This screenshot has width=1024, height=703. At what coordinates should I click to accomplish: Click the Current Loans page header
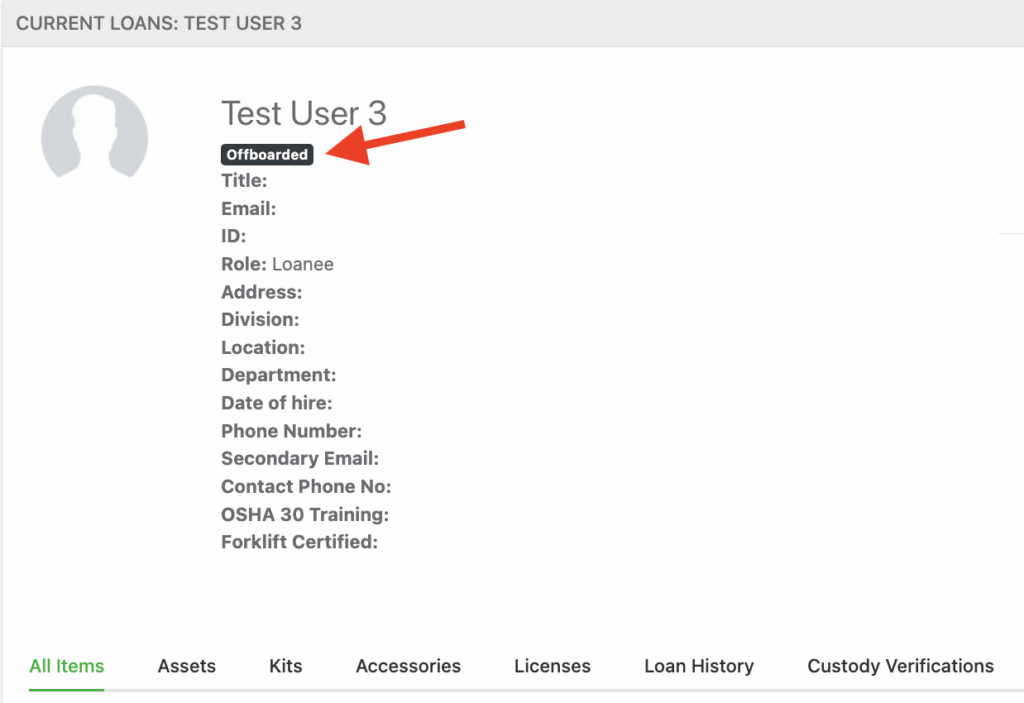tap(159, 23)
